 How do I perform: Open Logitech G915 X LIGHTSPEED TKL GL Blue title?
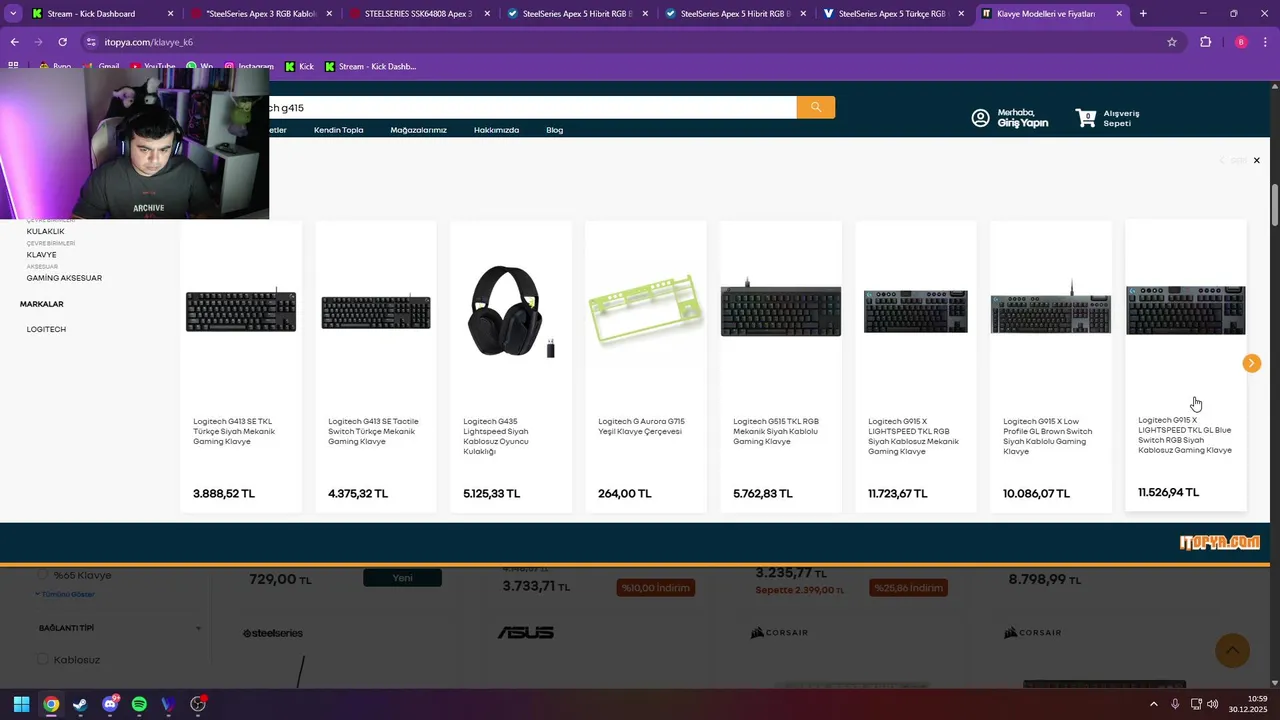1185,435
